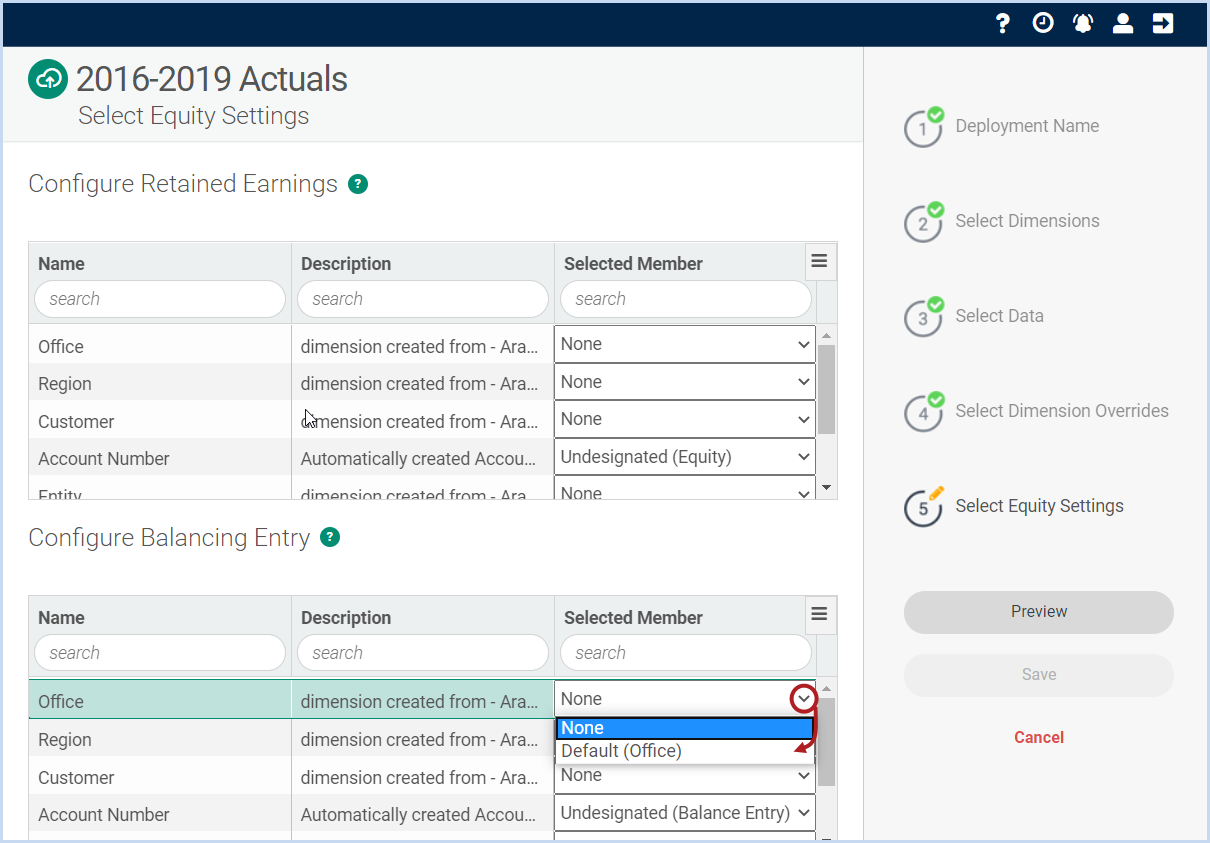Screen dimensions: 1210x843
Task: Focus Selected Member search in Balancing Entry table
Action: pos(686,653)
